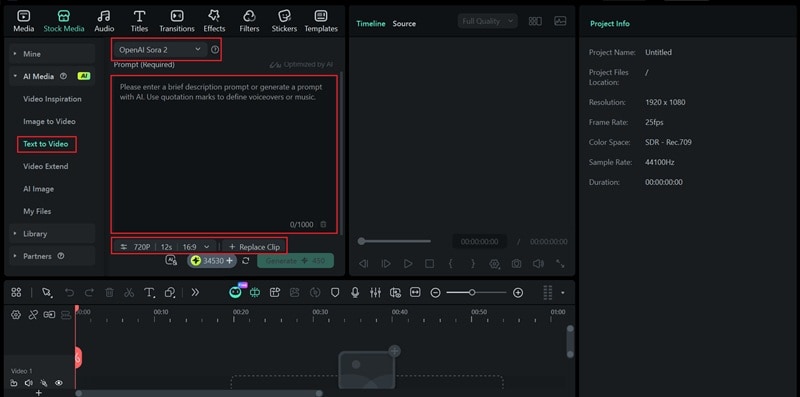
Task: Expand the Library section
Action: tap(52, 234)
